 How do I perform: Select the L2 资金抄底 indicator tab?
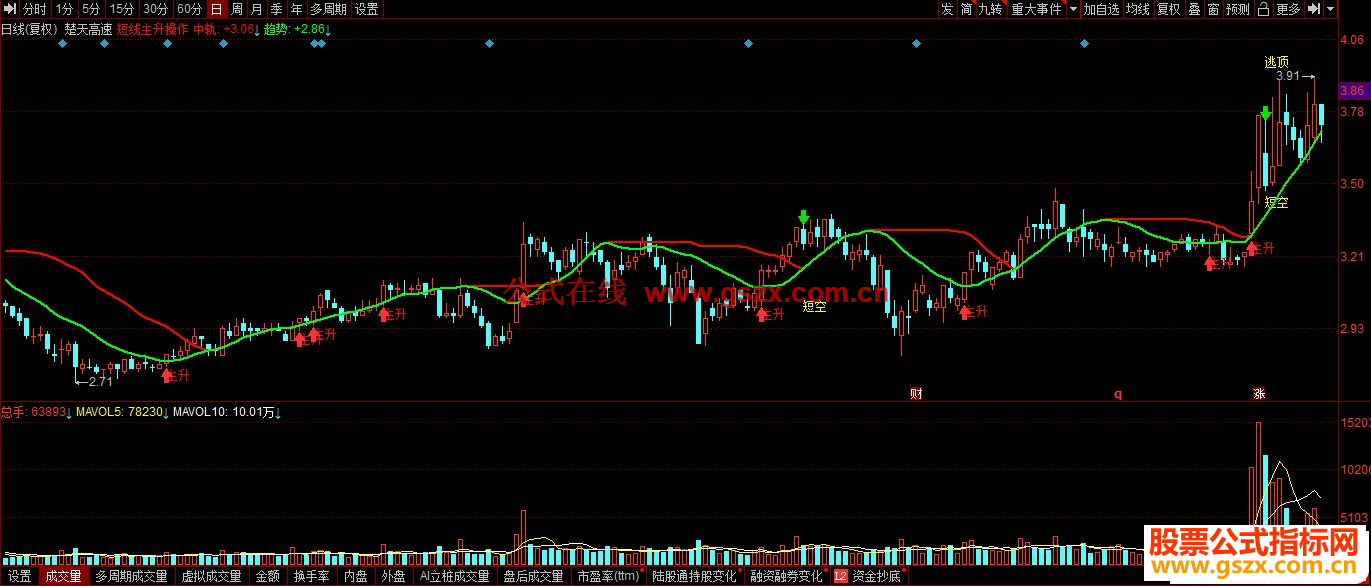[868, 576]
